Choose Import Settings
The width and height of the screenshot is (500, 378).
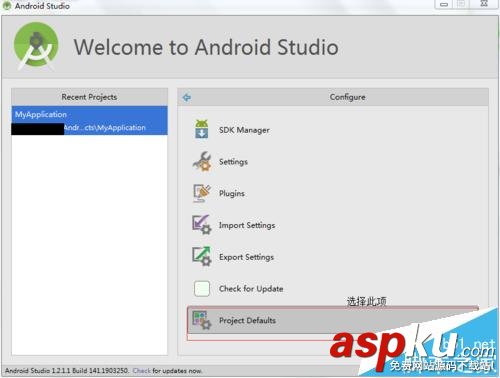pyautogui.click(x=247, y=225)
